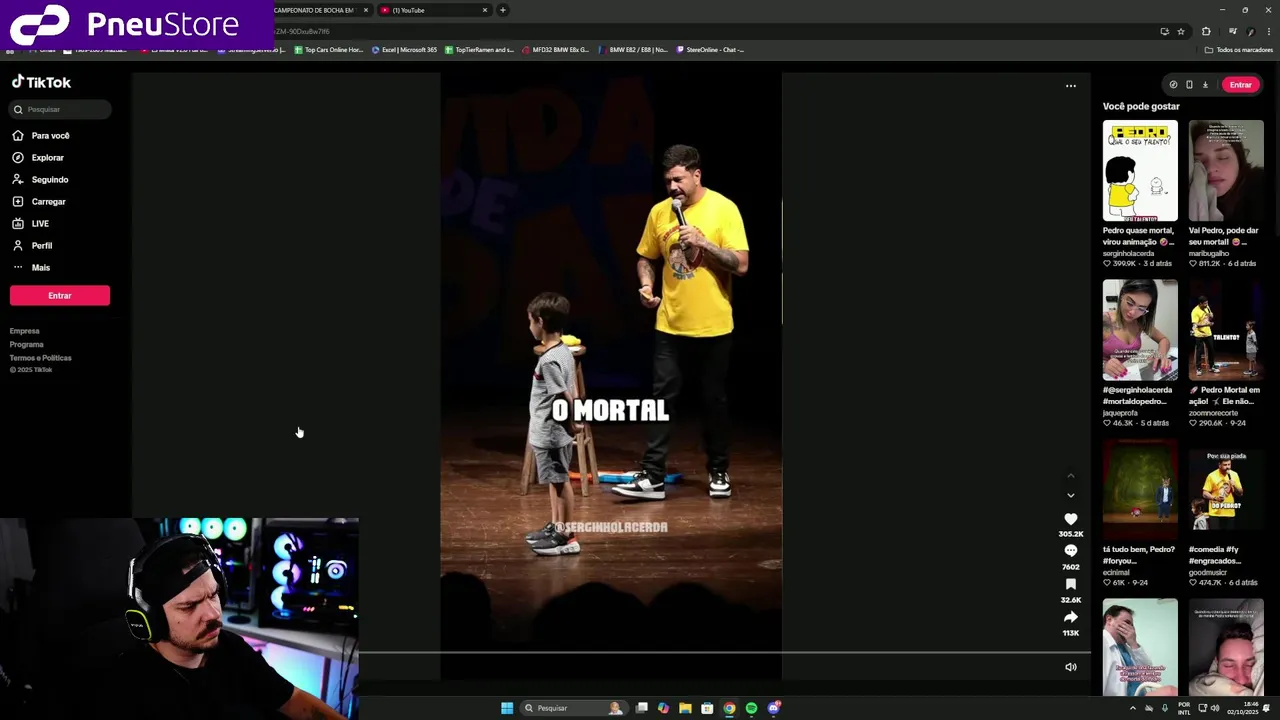Open the browser extensions puzzle icon
The width and height of the screenshot is (1280, 720).
pos(1206,31)
